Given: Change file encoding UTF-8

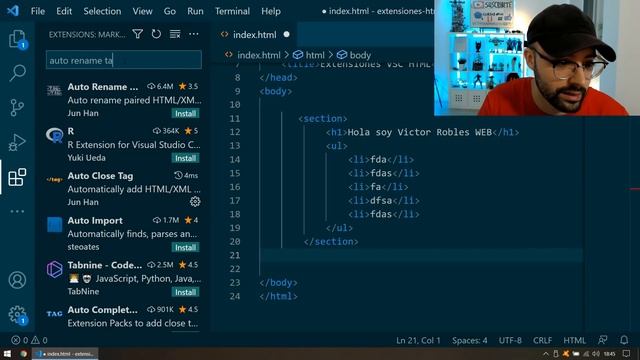Looking at the screenshot, I should click(510, 340).
